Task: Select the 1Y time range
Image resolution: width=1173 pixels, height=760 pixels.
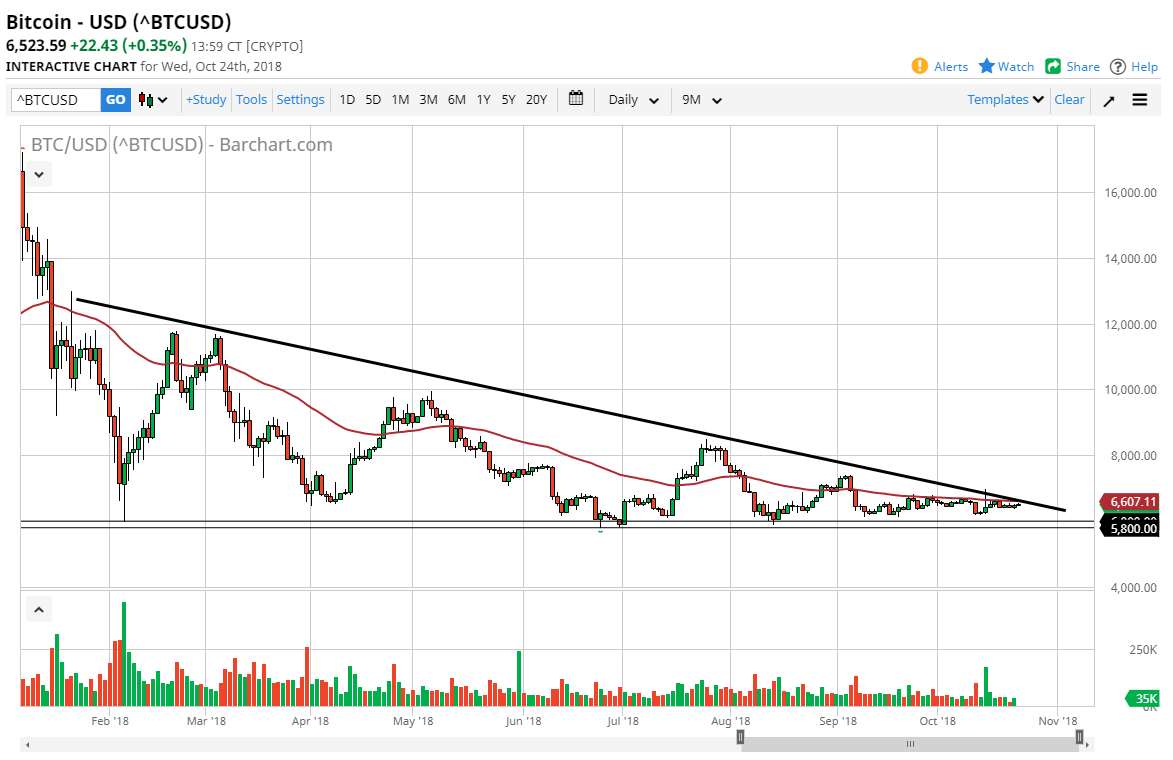Action: 483,100
